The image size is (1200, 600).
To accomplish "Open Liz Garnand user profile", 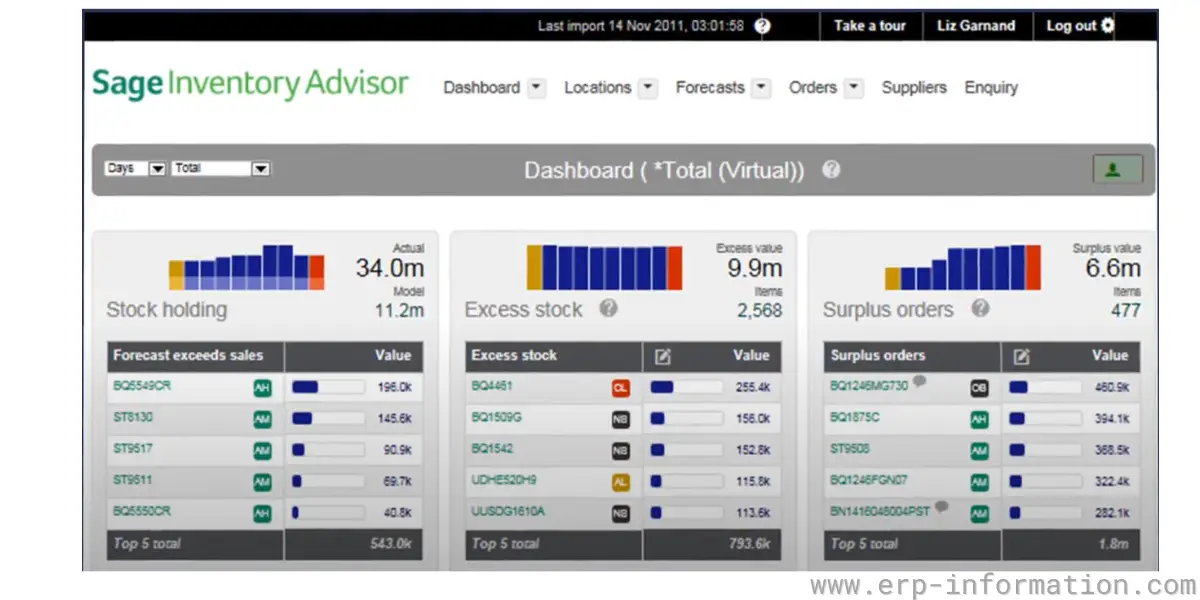I will coord(976,26).
